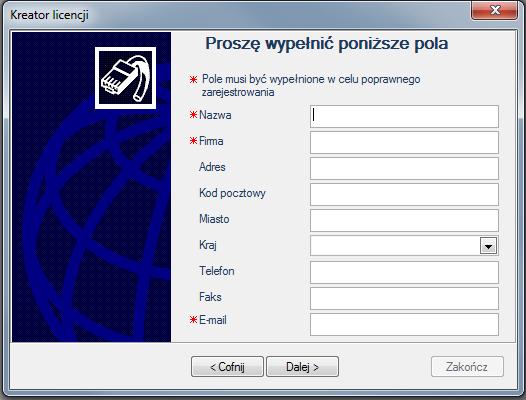
Task: Click the Kreator licencji title text
Action: pyautogui.click(x=49, y=15)
